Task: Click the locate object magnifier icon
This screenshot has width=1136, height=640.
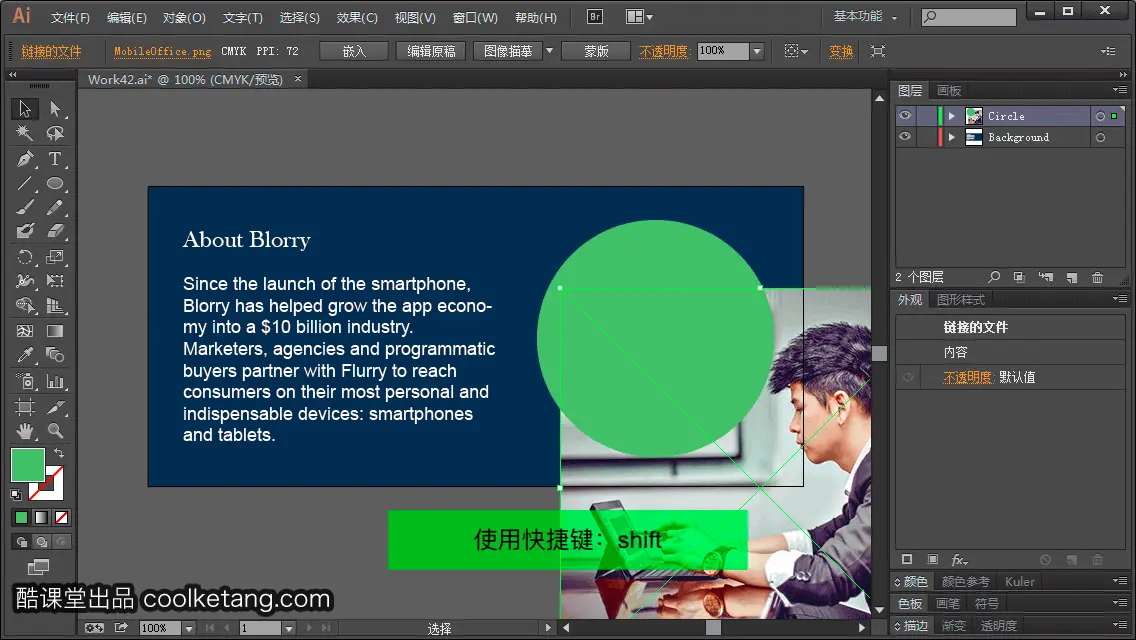Action: click(x=994, y=278)
